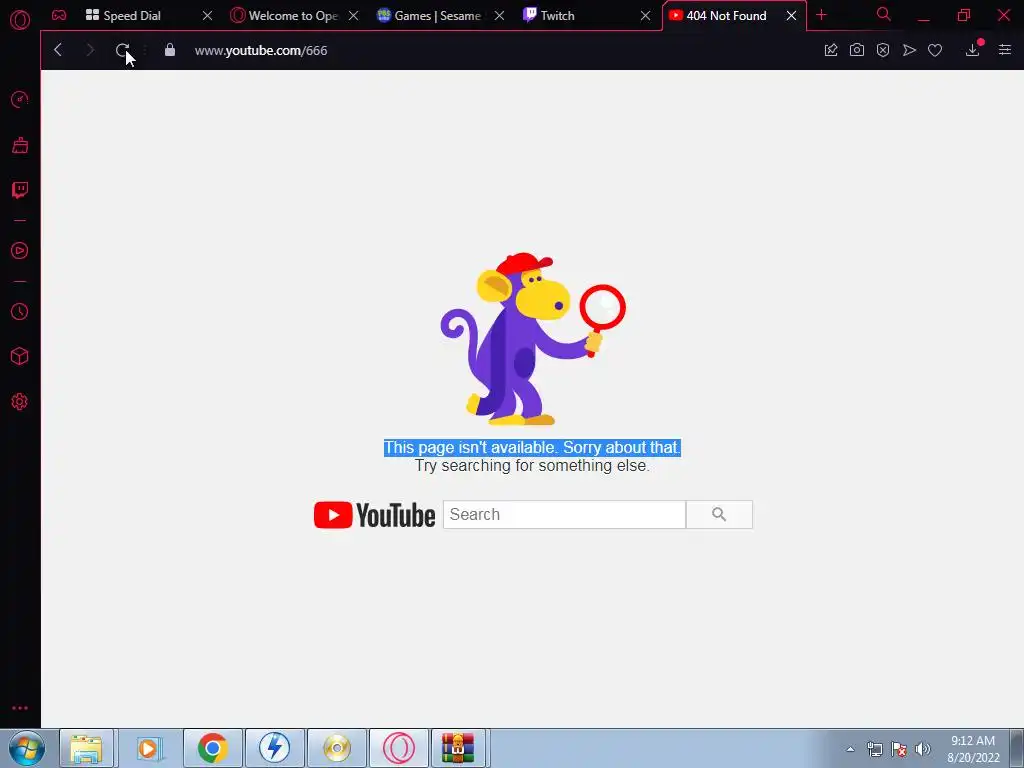
Task: Open Easy Setup sliders icon
Action: [x=1005, y=50]
